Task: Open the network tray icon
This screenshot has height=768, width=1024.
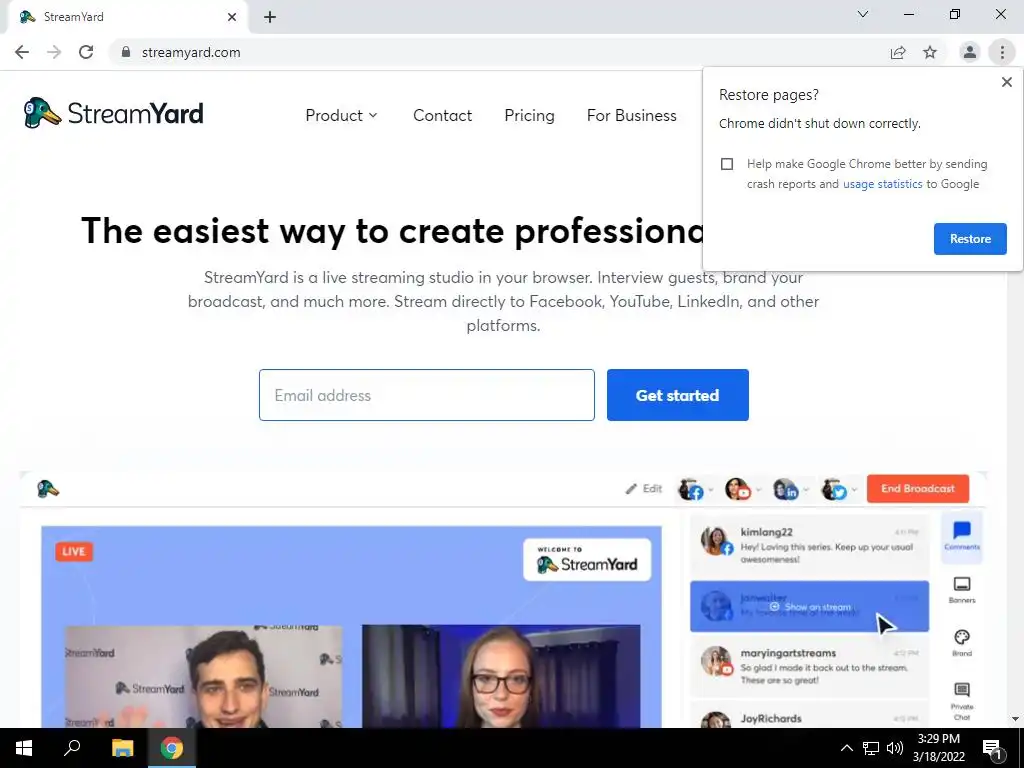Action: coord(871,748)
